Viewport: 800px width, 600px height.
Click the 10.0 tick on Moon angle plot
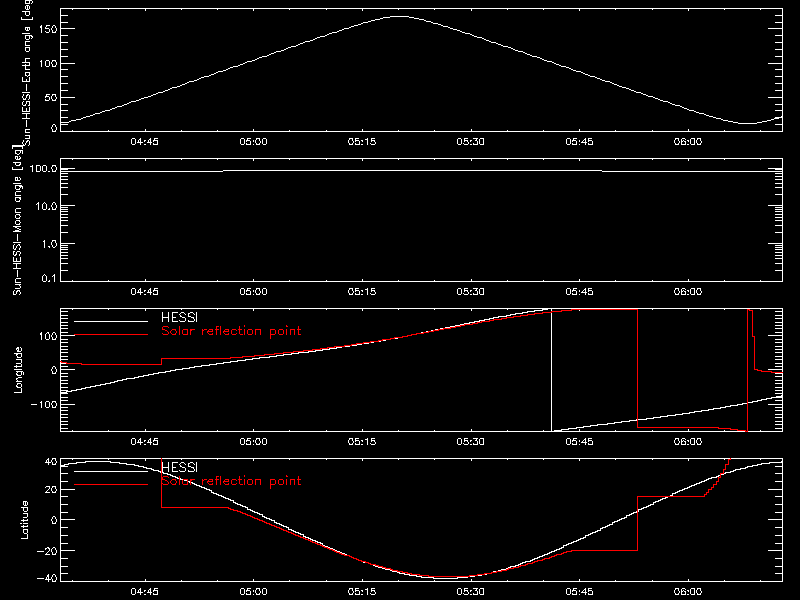click(x=46, y=206)
